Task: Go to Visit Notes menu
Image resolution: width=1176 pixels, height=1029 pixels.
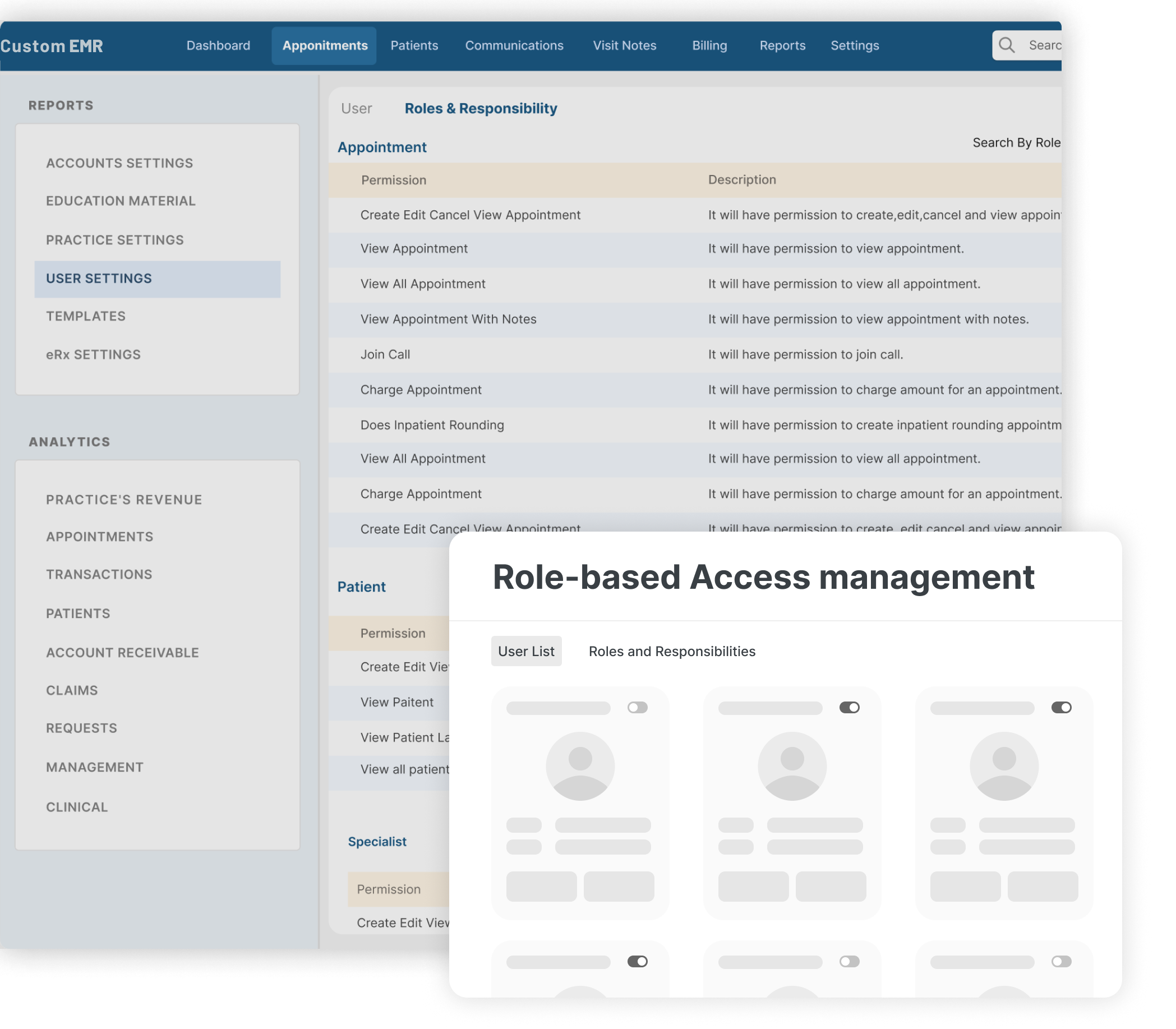Action: point(624,45)
